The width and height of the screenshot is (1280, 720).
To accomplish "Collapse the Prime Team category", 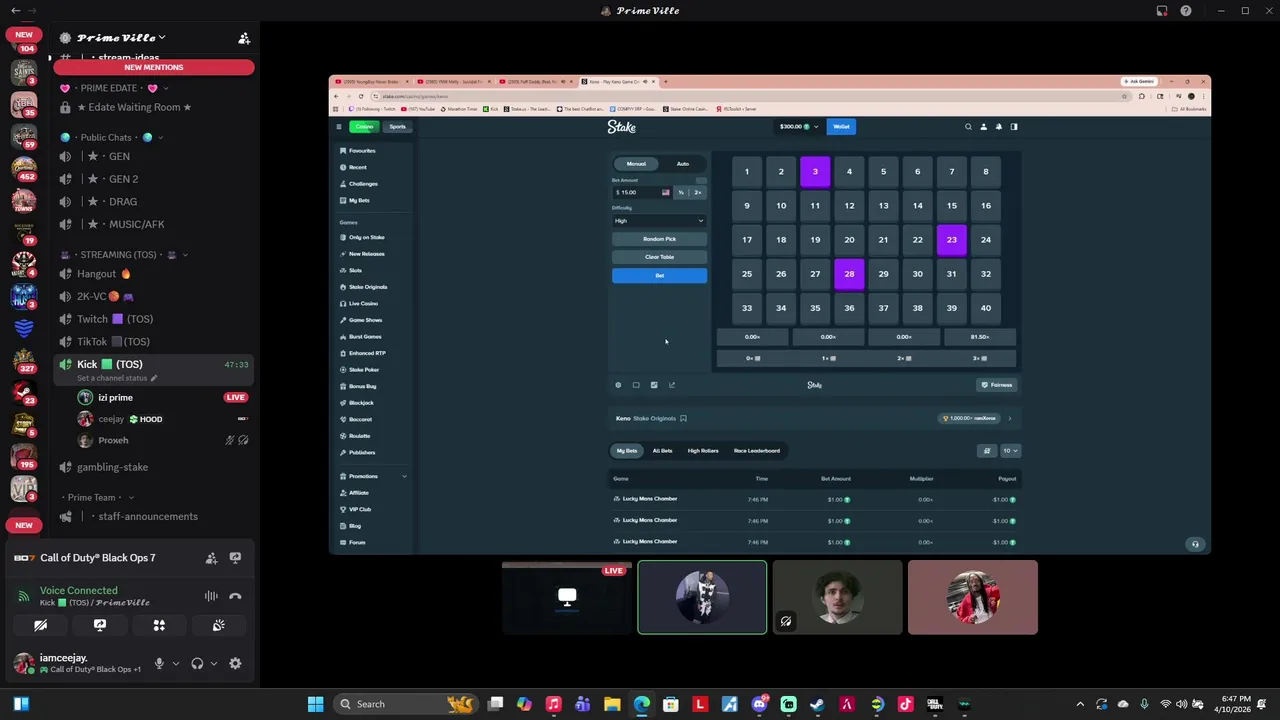I will pos(98,497).
